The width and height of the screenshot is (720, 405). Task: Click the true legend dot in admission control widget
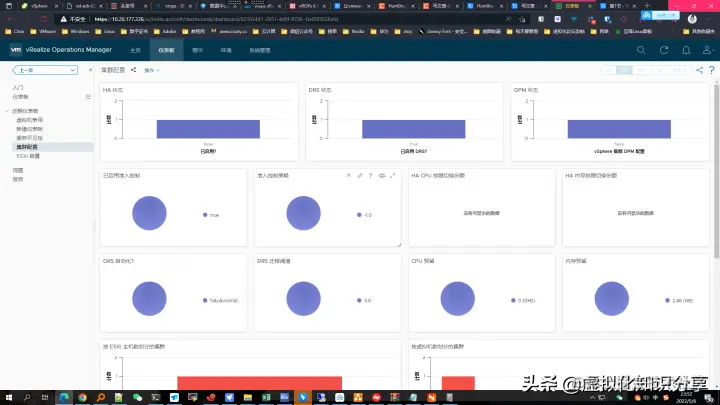pos(205,215)
